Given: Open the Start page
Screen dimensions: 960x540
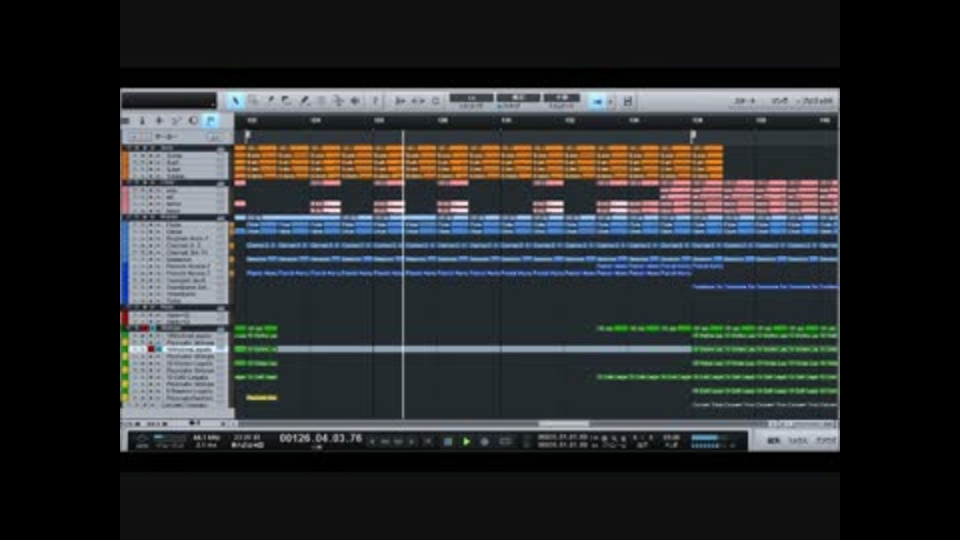Looking at the screenshot, I should tap(745, 101).
